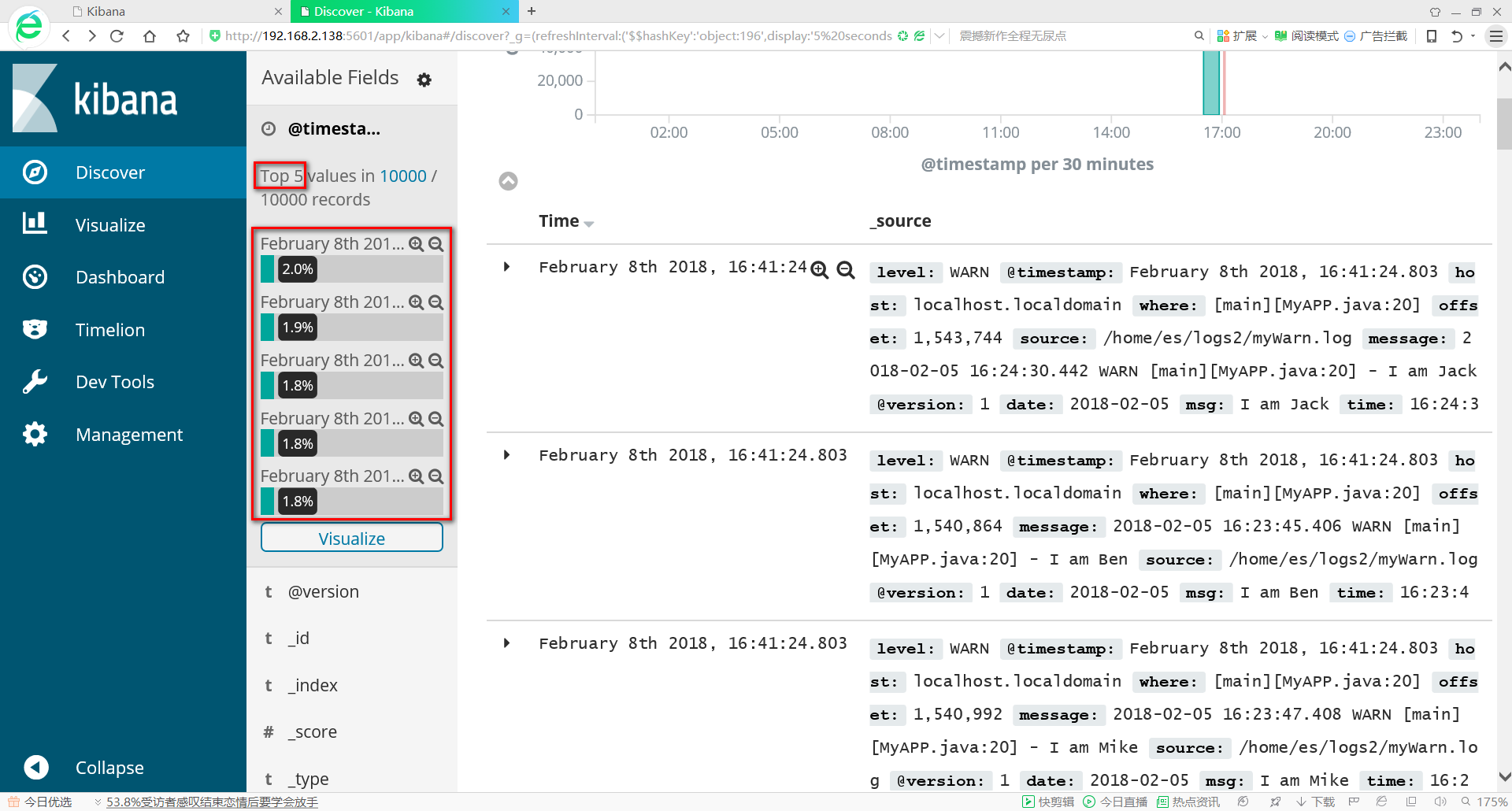Expand the first log row details
Screen dimensions: 1512x811
506,267
